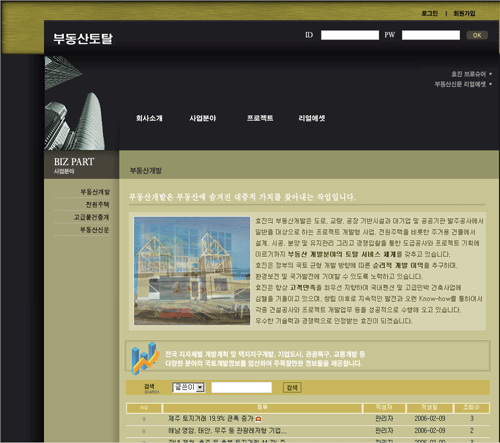
Task: Click the BIZ PART sidebar heading
Action: (74, 162)
